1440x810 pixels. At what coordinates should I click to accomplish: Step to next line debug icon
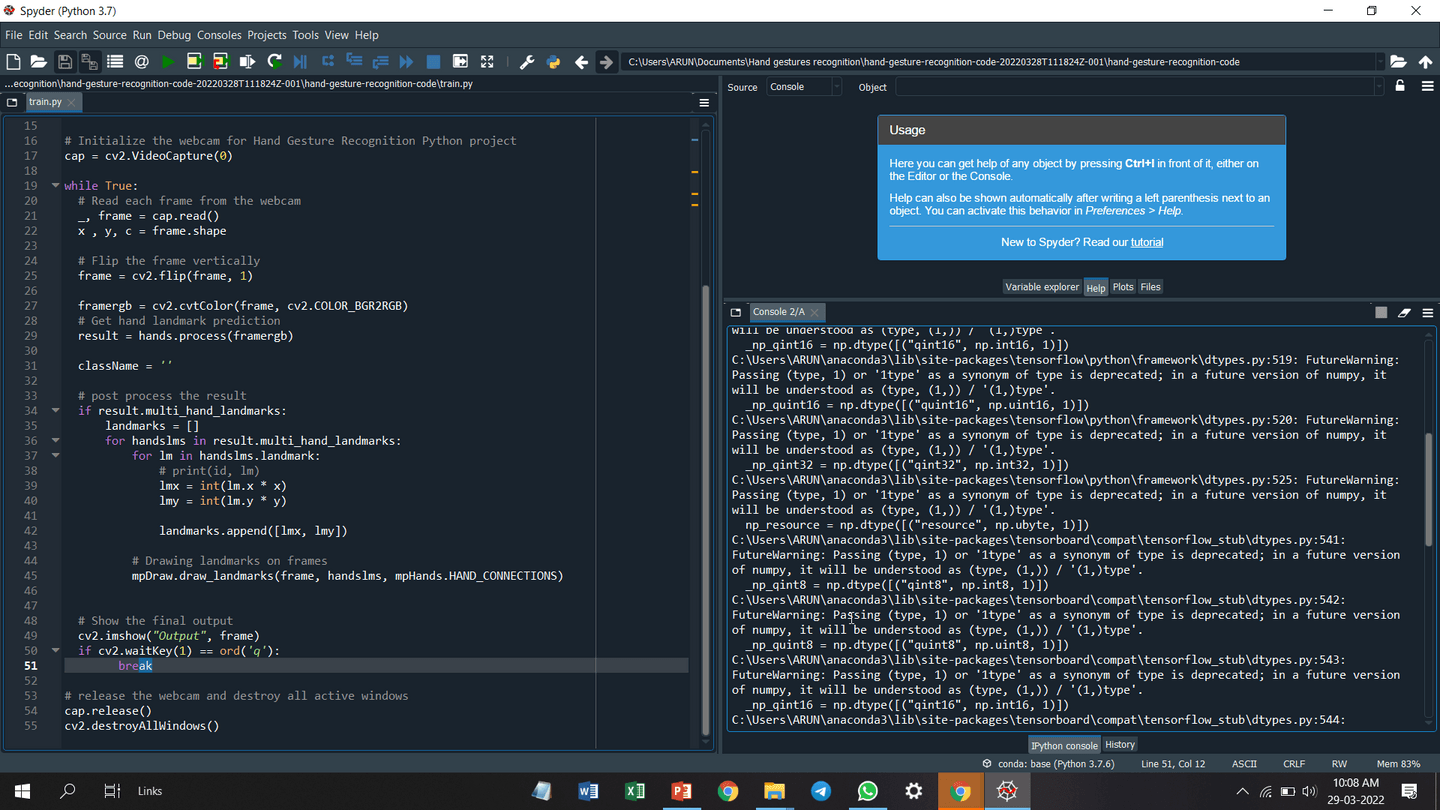coord(327,62)
